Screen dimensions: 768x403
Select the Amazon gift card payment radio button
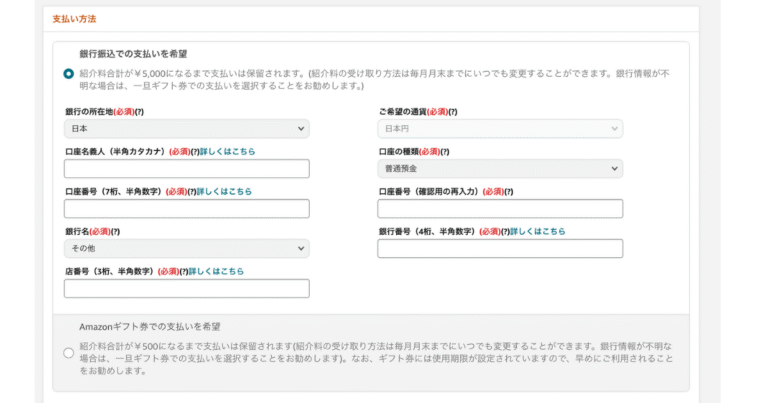pyautogui.click(x=69, y=353)
